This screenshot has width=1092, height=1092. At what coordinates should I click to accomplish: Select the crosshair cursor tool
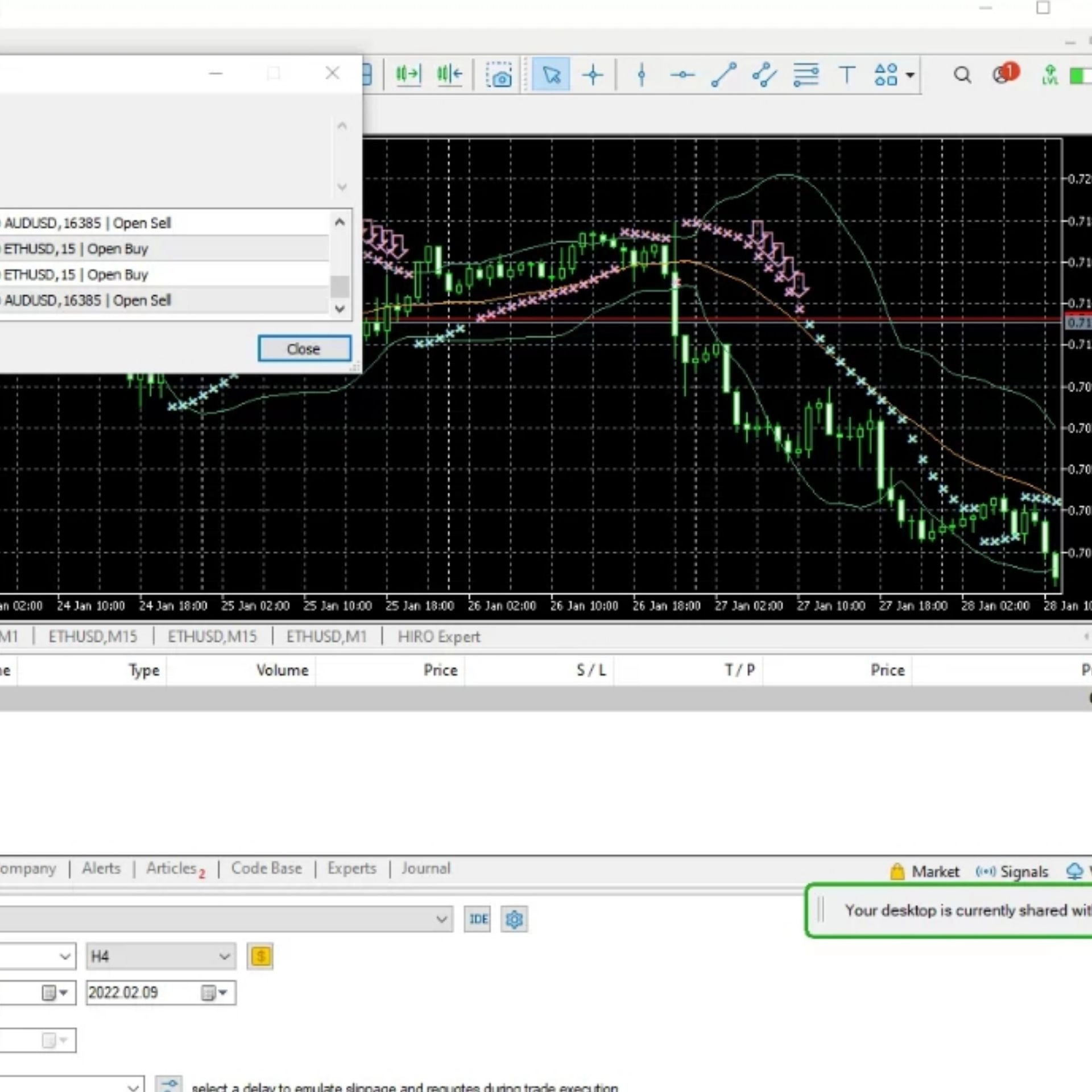(x=593, y=75)
